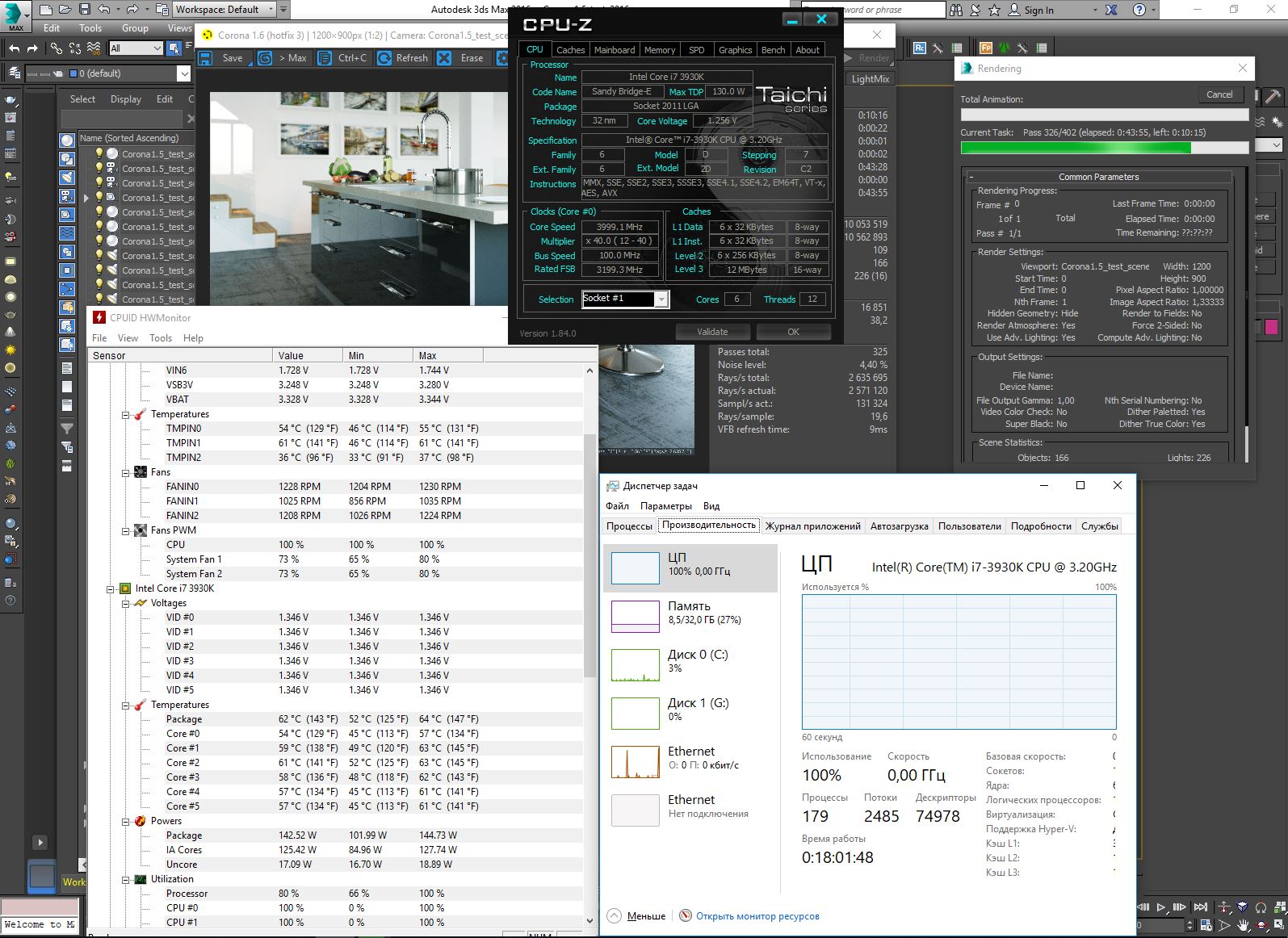Click the Favorites star icon

tap(994, 10)
